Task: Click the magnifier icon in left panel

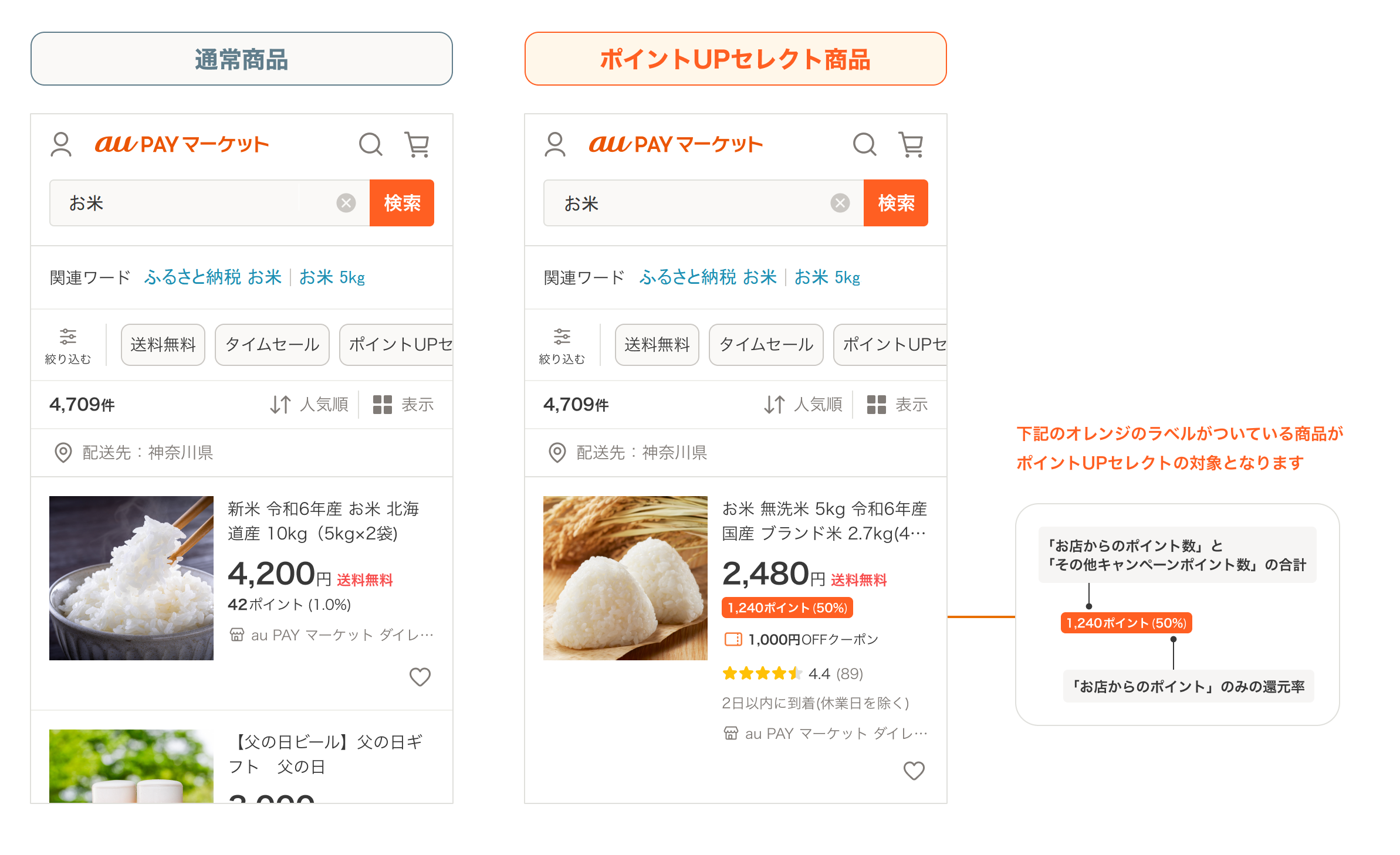Action: 370,144
